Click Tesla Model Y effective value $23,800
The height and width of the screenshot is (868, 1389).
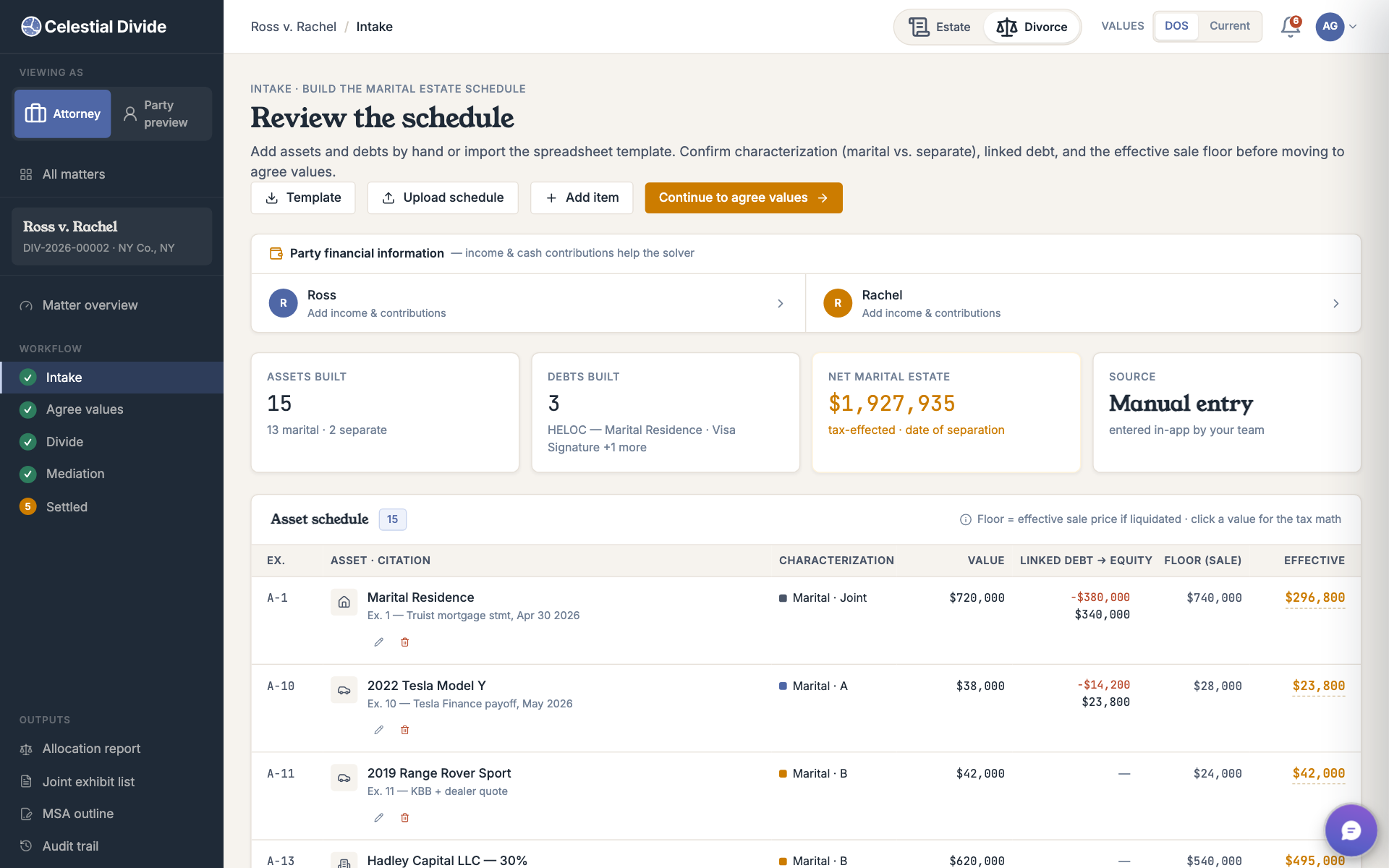1319,686
